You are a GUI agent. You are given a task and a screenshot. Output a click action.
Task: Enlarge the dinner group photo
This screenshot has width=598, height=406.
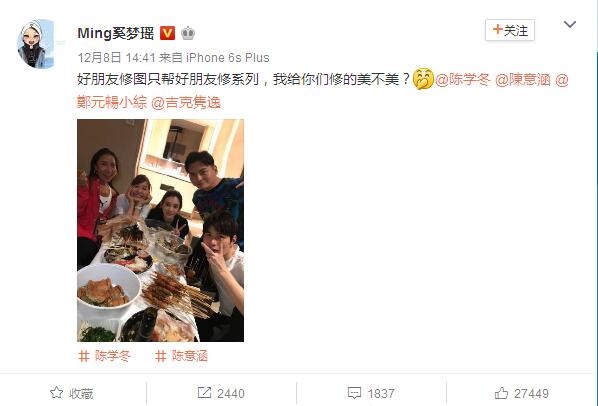[x=160, y=230]
